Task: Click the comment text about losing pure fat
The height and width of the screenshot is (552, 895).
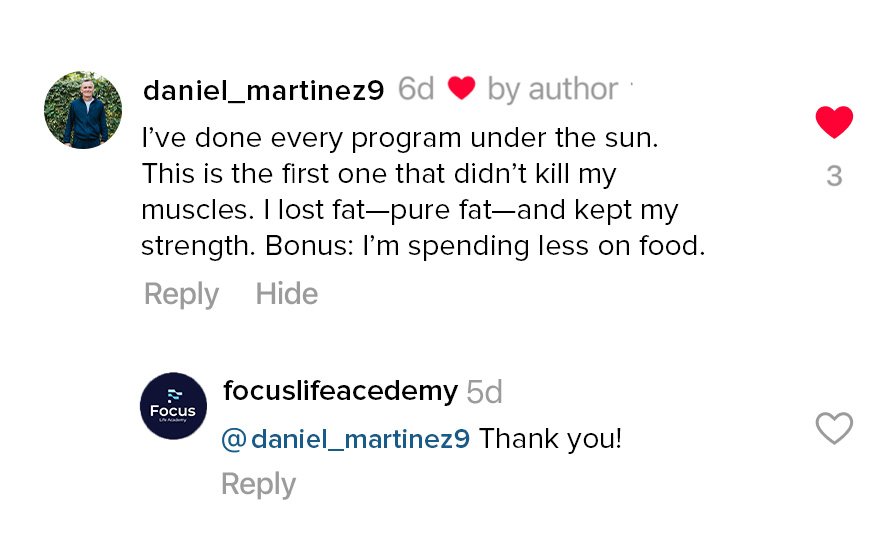Action: (409, 211)
